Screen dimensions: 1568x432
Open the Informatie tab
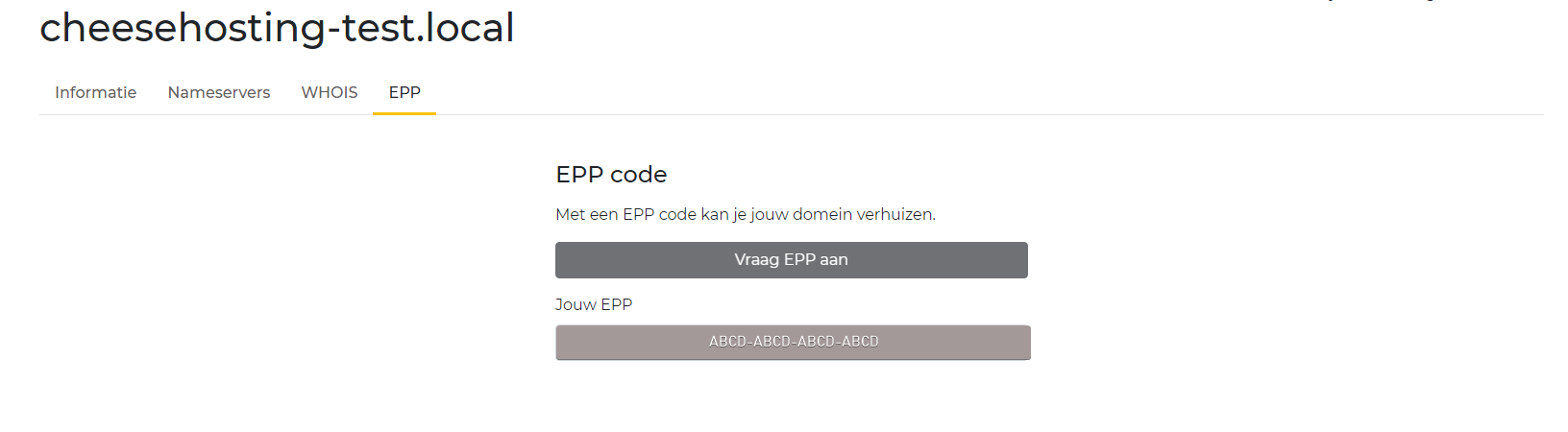[x=95, y=92]
